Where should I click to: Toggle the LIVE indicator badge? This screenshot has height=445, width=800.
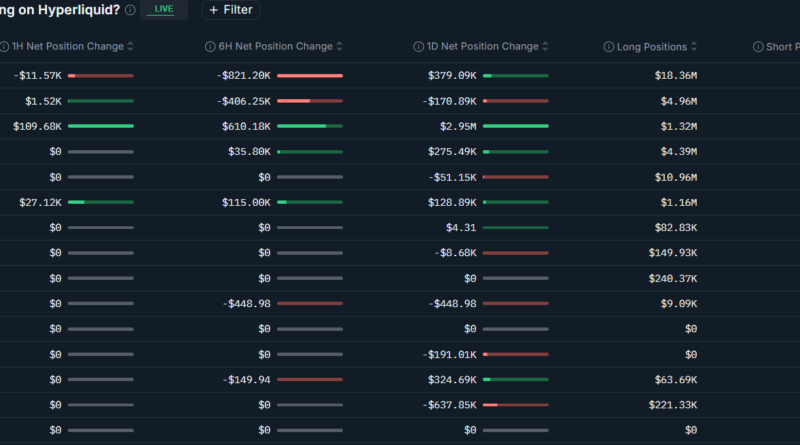pyautogui.click(x=164, y=9)
